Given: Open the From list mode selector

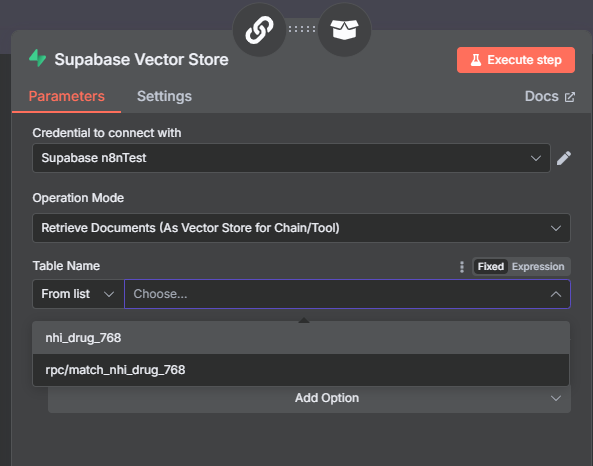Looking at the screenshot, I should 78,294.
